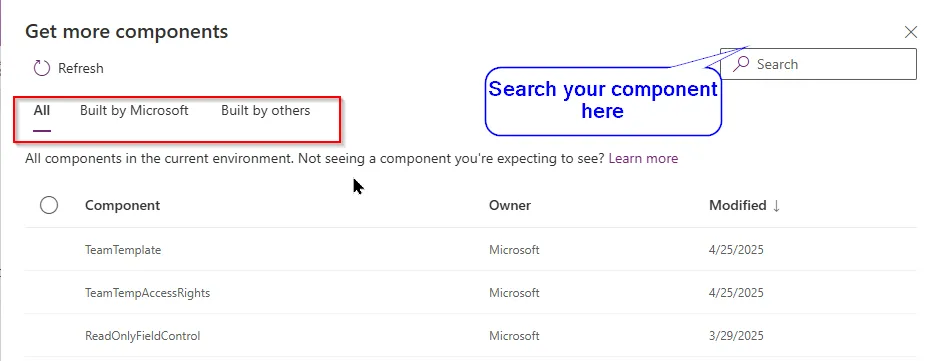929x361 pixels.
Task: Click the Refresh circular arrow icon
Action: (x=41, y=68)
